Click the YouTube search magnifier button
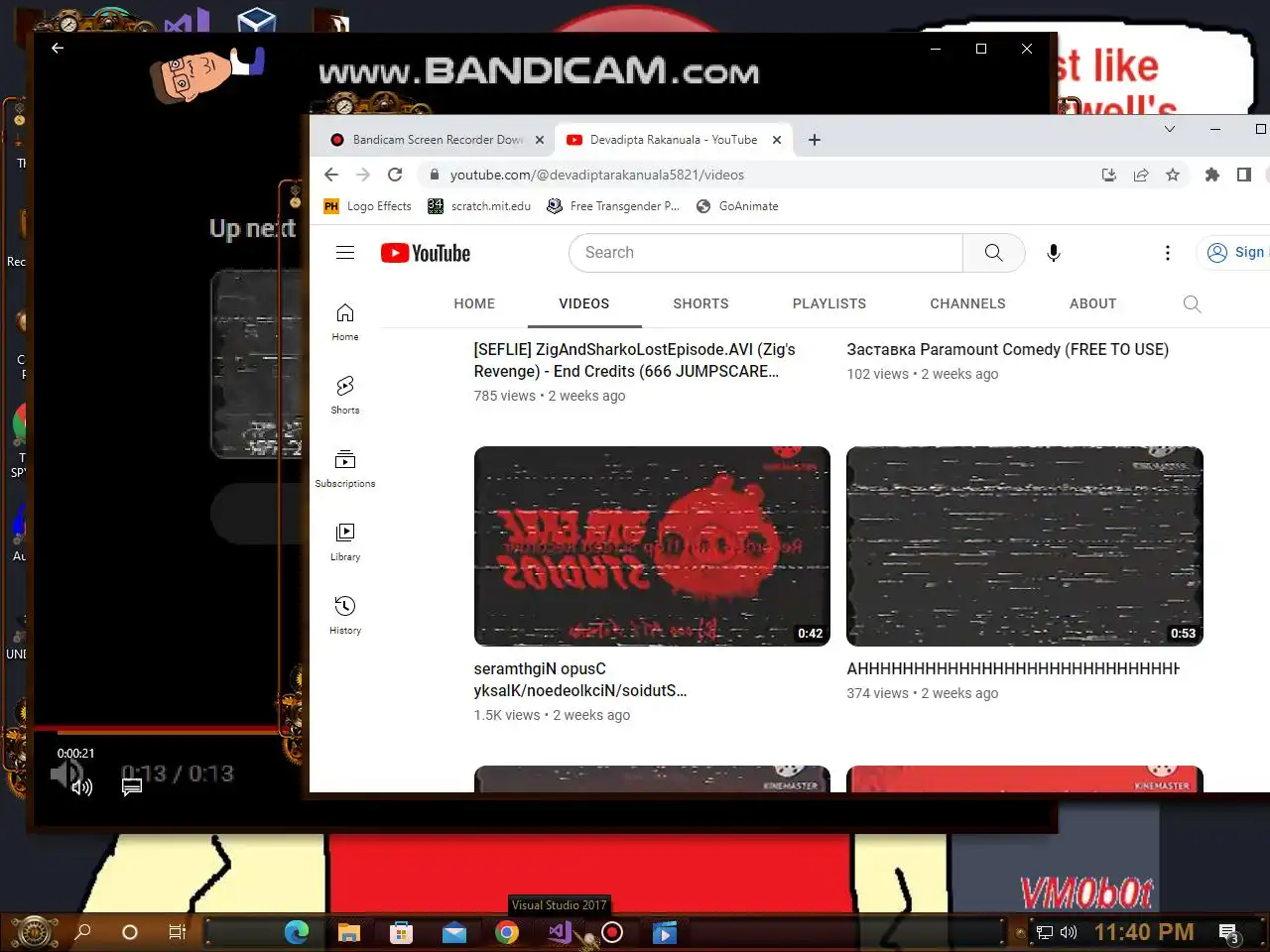This screenshot has width=1270, height=952. click(993, 253)
